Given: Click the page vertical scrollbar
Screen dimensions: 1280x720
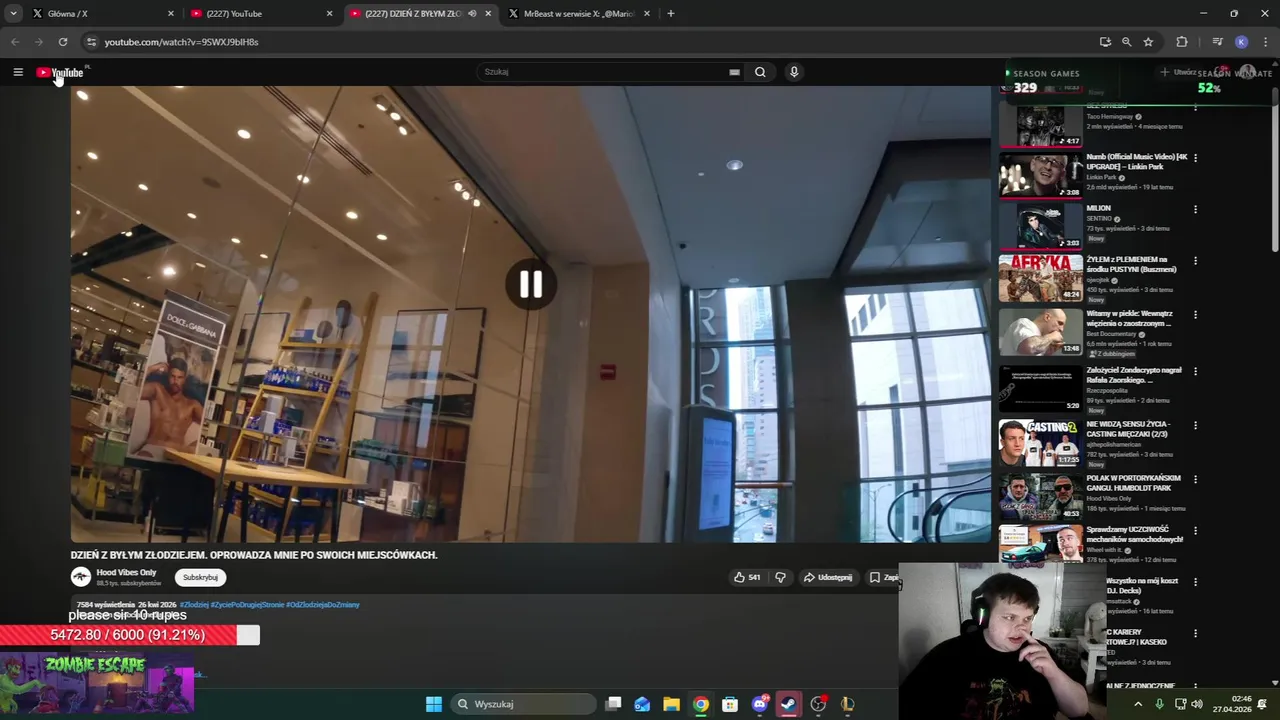Looking at the screenshot, I should (x=1275, y=170).
